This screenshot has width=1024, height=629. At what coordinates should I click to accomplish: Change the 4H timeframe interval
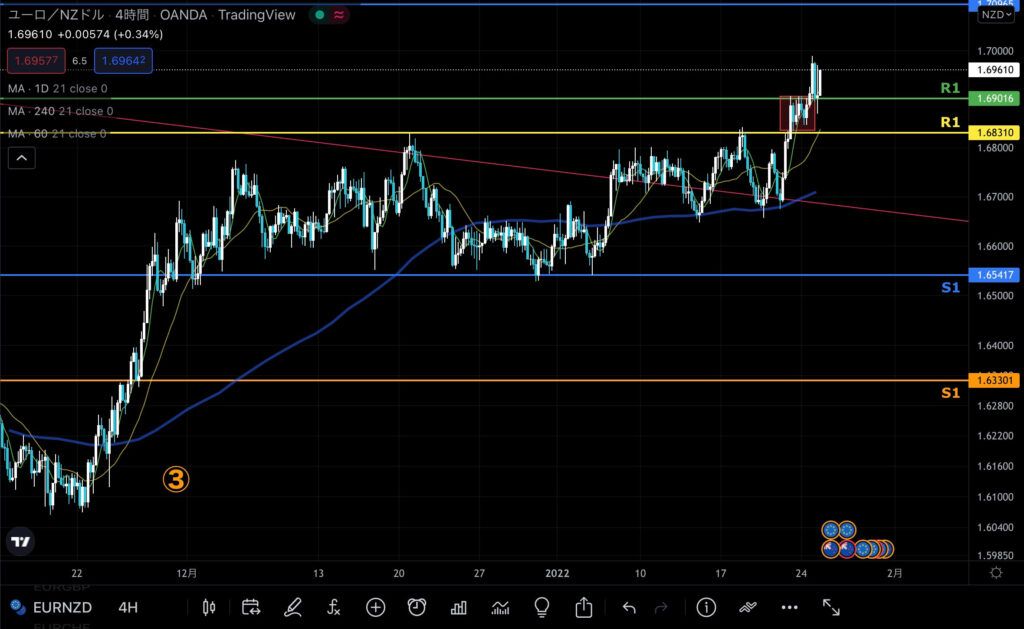[128, 607]
